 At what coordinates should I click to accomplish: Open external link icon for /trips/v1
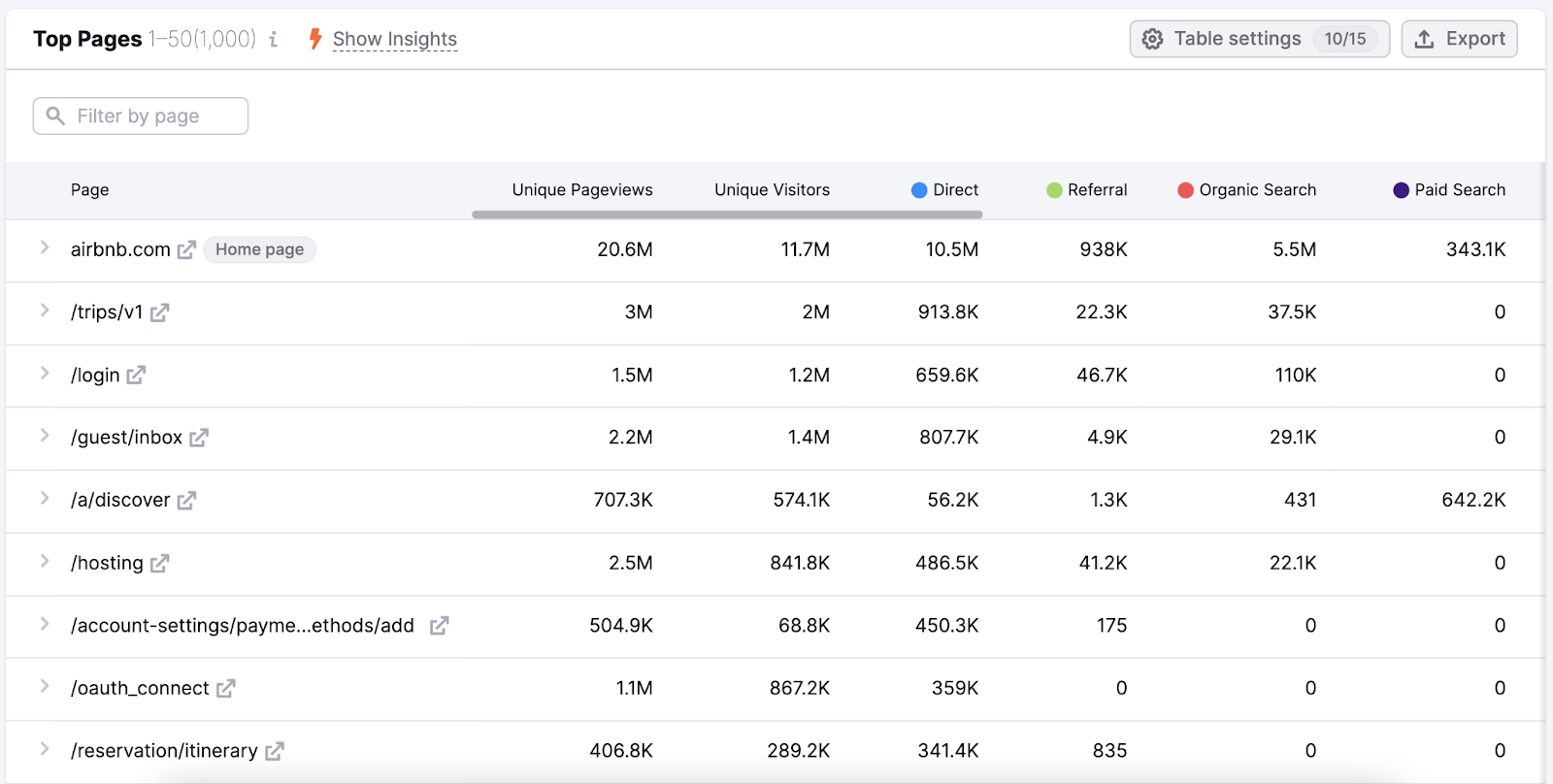159,312
